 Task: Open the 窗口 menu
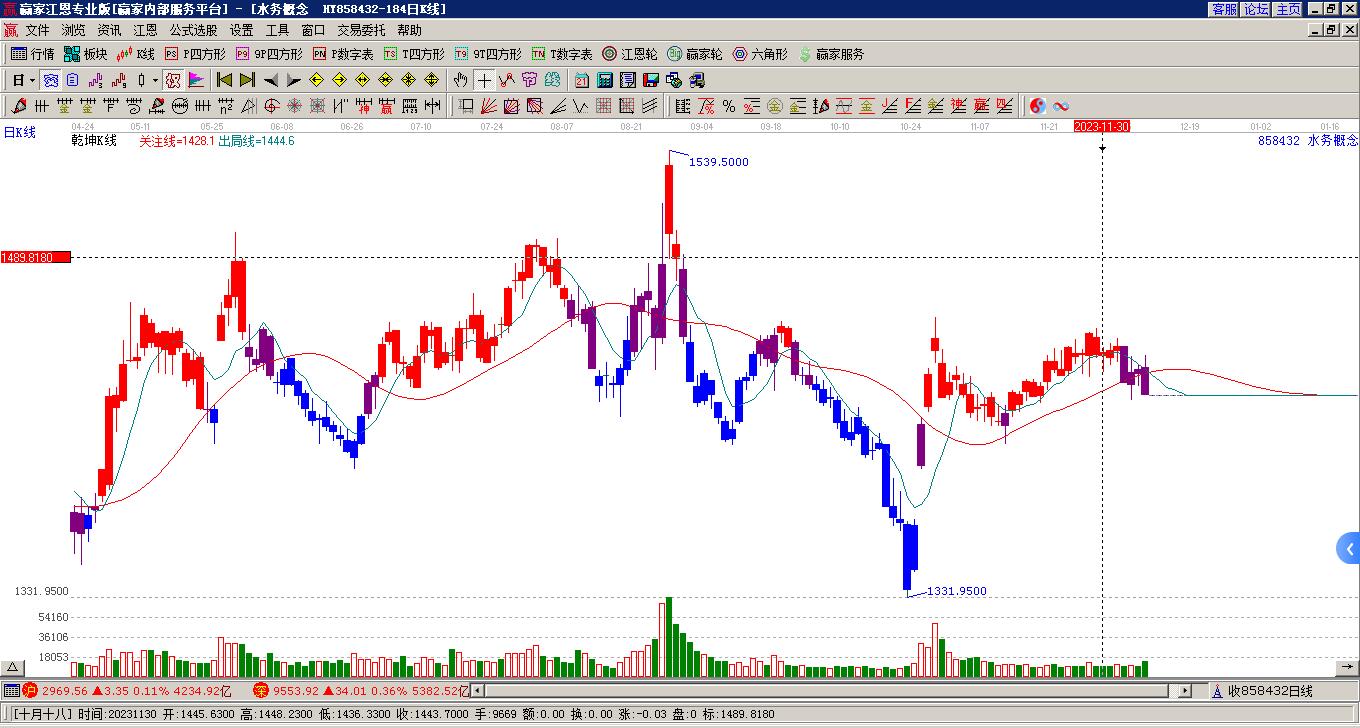[313, 31]
